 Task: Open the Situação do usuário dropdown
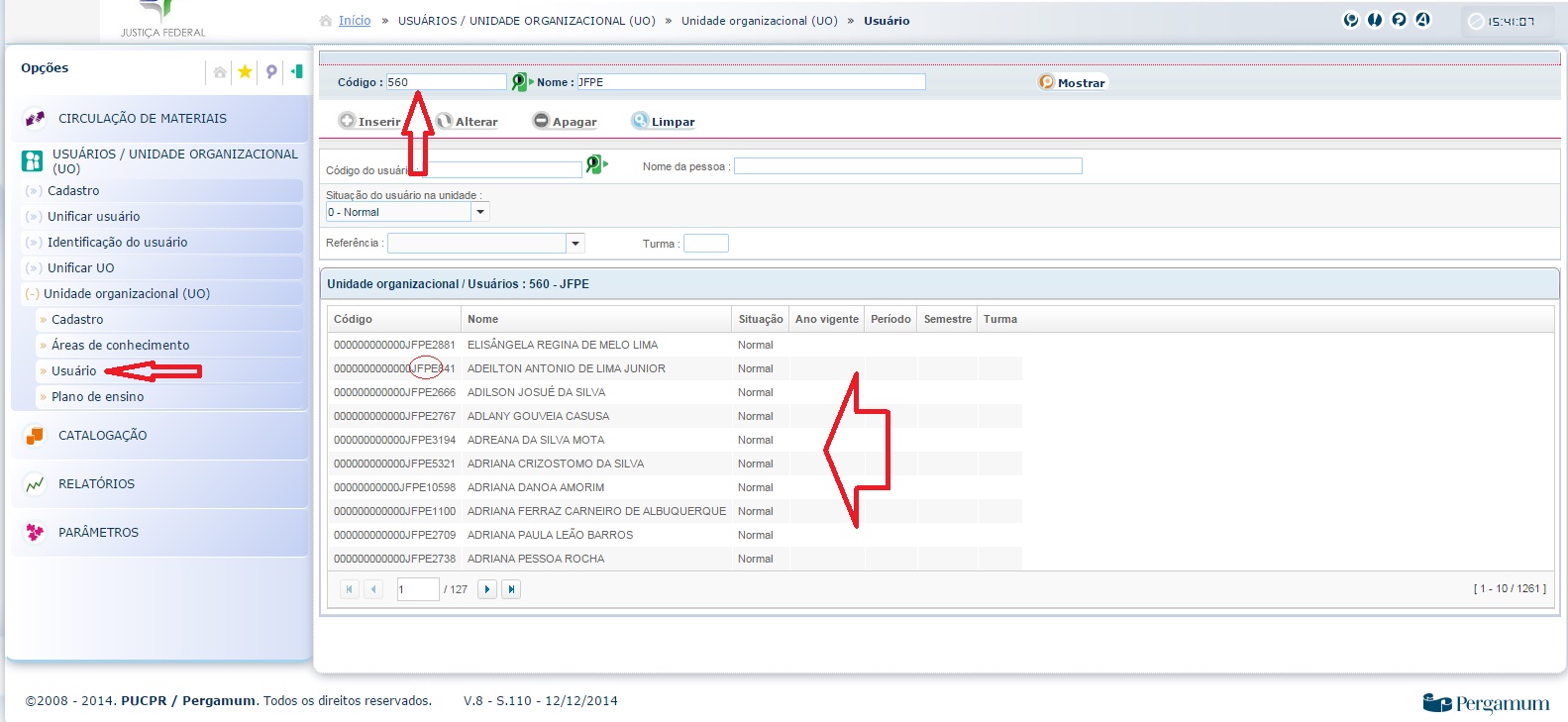tap(480, 212)
